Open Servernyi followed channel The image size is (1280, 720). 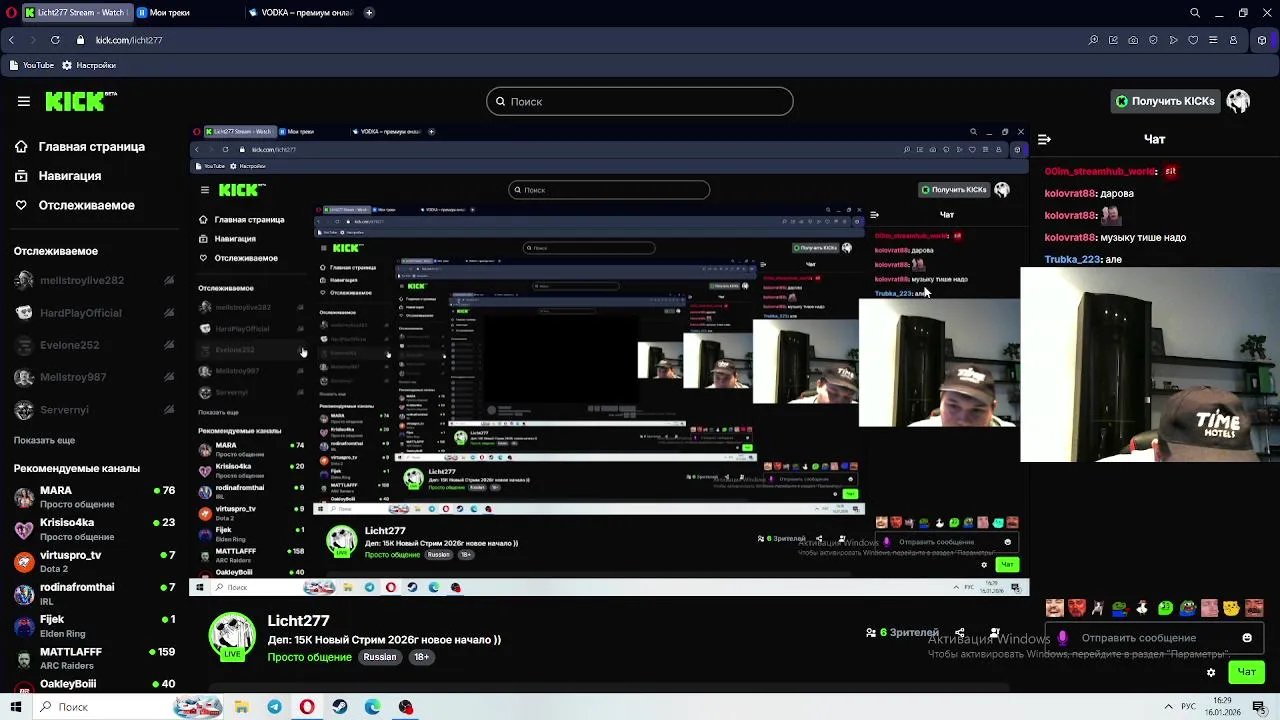pos(95,410)
